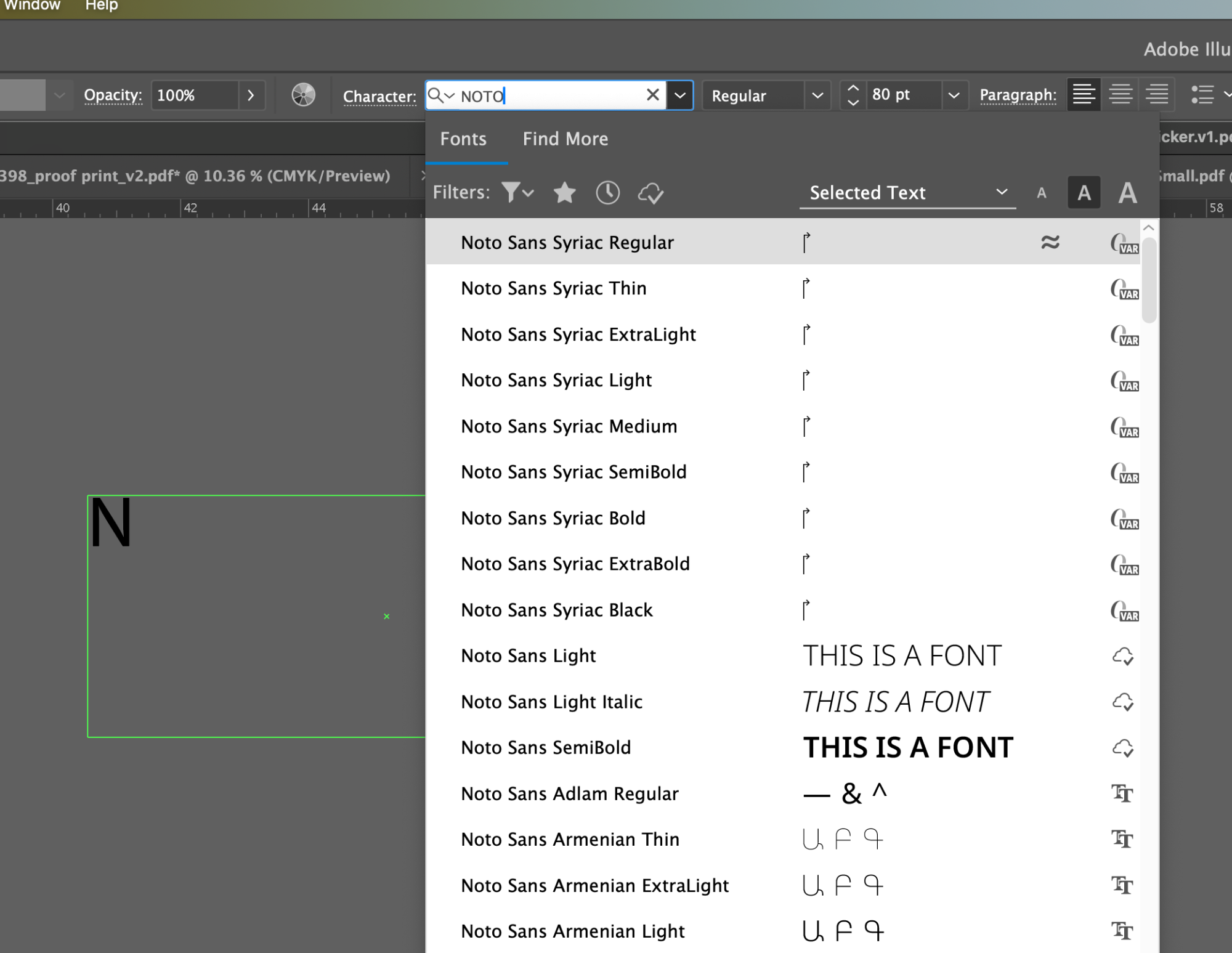Clear the NOTO font search text
The width and height of the screenshot is (1232, 953).
(653, 95)
